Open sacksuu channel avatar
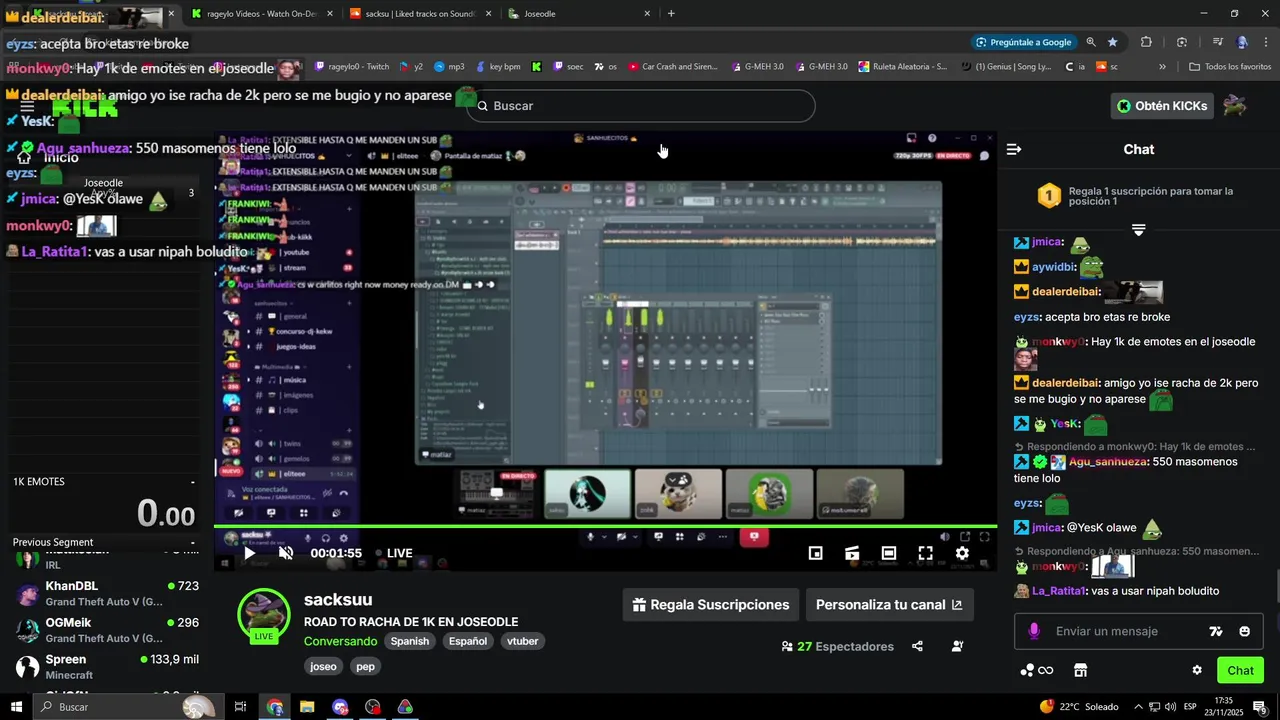This screenshot has height=720, width=1280. click(264, 614)
